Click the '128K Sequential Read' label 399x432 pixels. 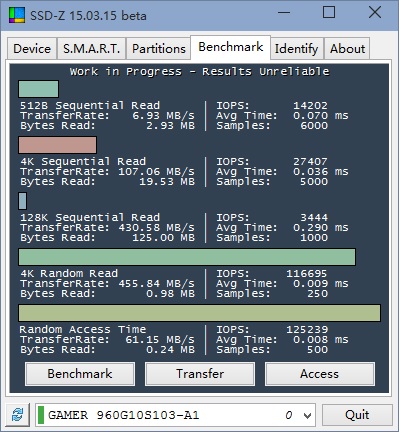point(90,218)
